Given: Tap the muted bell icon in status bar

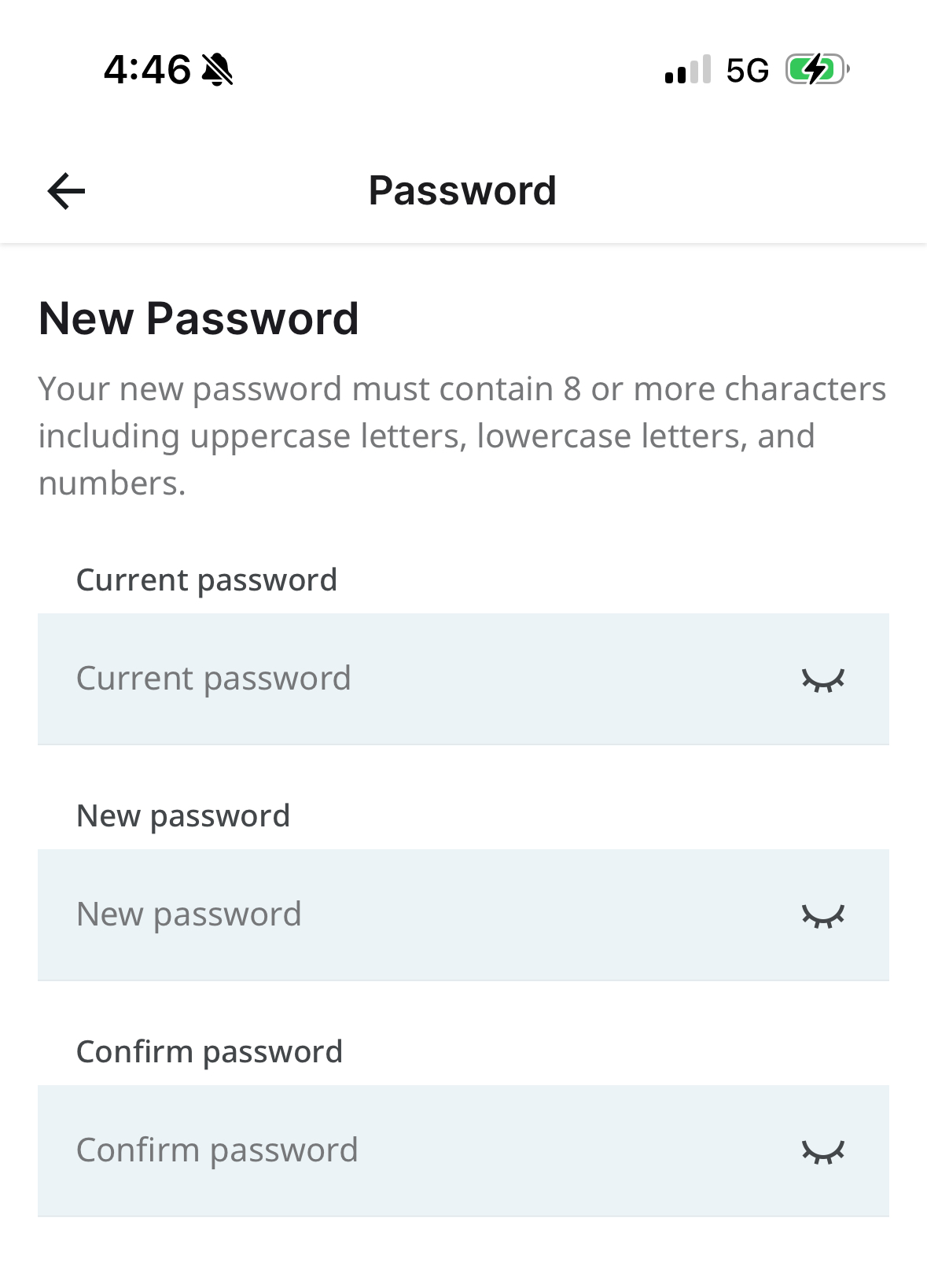Looking at the screenshot, I should click(218, 69).
